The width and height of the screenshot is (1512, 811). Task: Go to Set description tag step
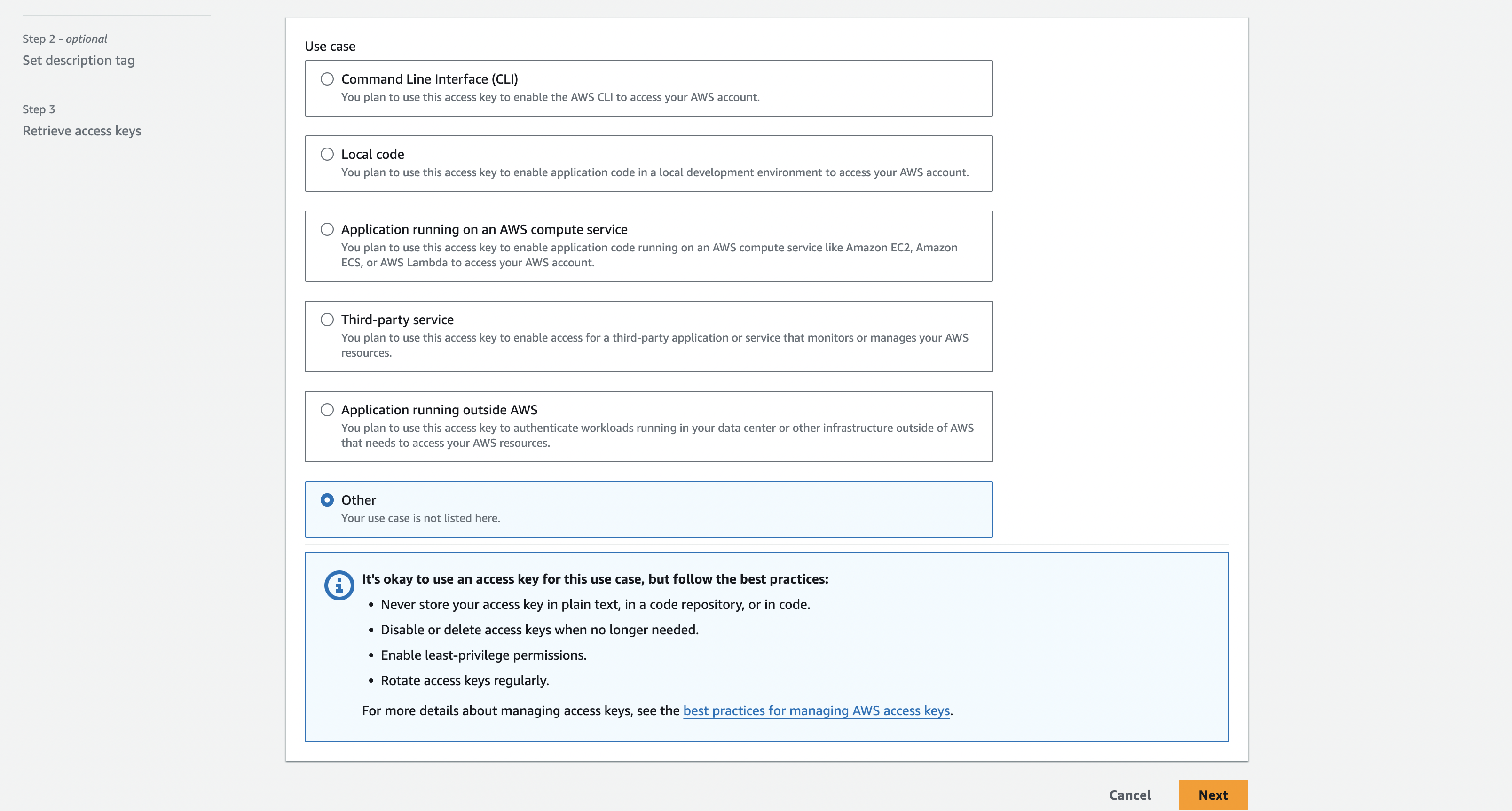coord(78,61)
